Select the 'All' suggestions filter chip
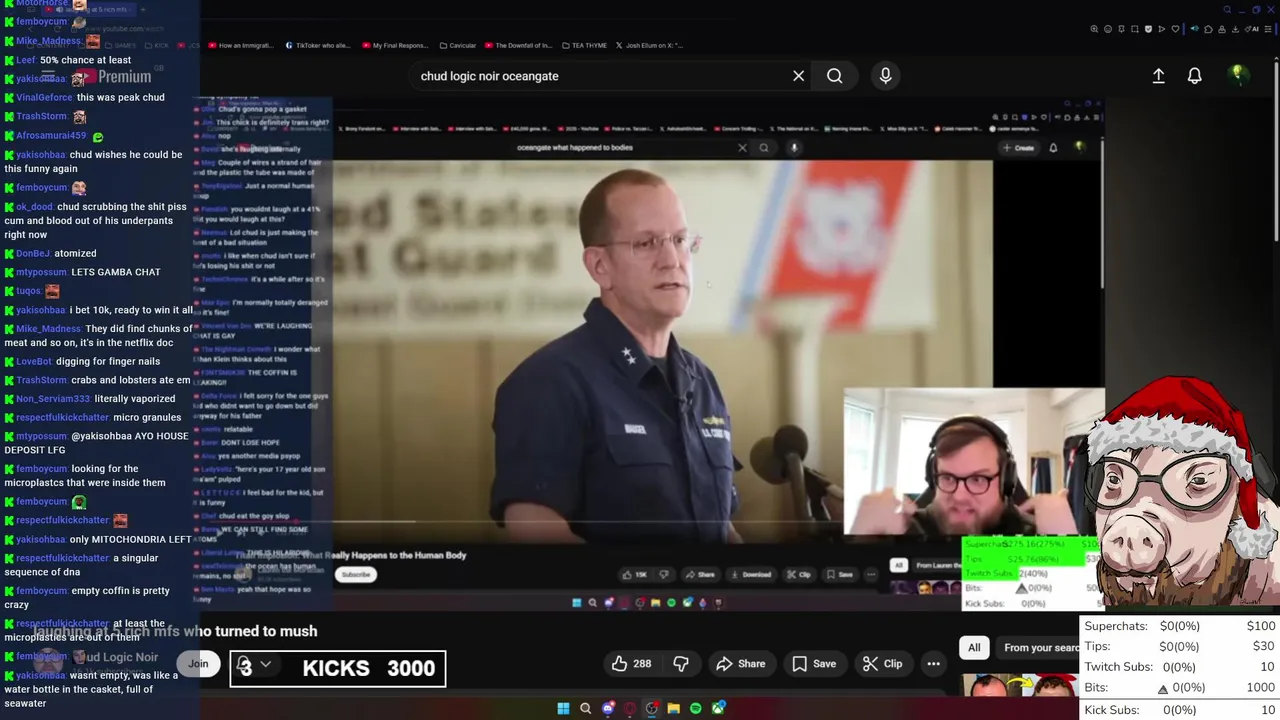 (x=974, y=648)
